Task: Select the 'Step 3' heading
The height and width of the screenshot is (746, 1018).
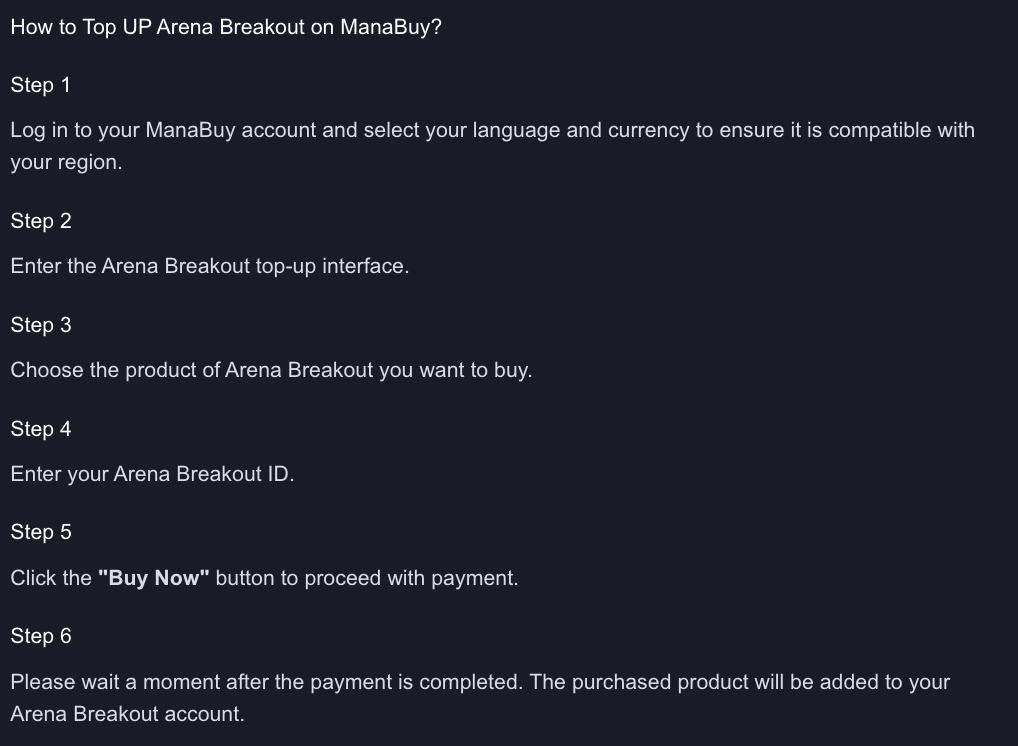Action: click(x=41, y=325)
